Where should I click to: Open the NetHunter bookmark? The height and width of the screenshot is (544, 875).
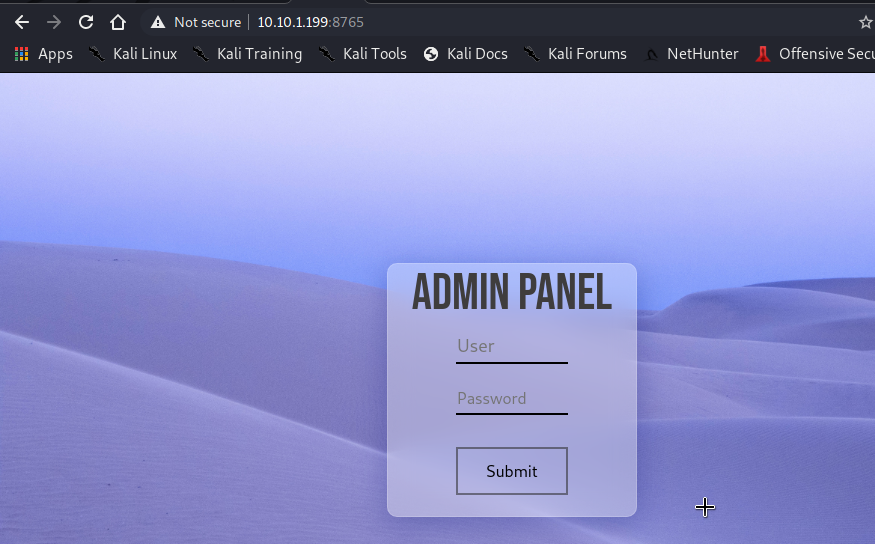(703, 54)
